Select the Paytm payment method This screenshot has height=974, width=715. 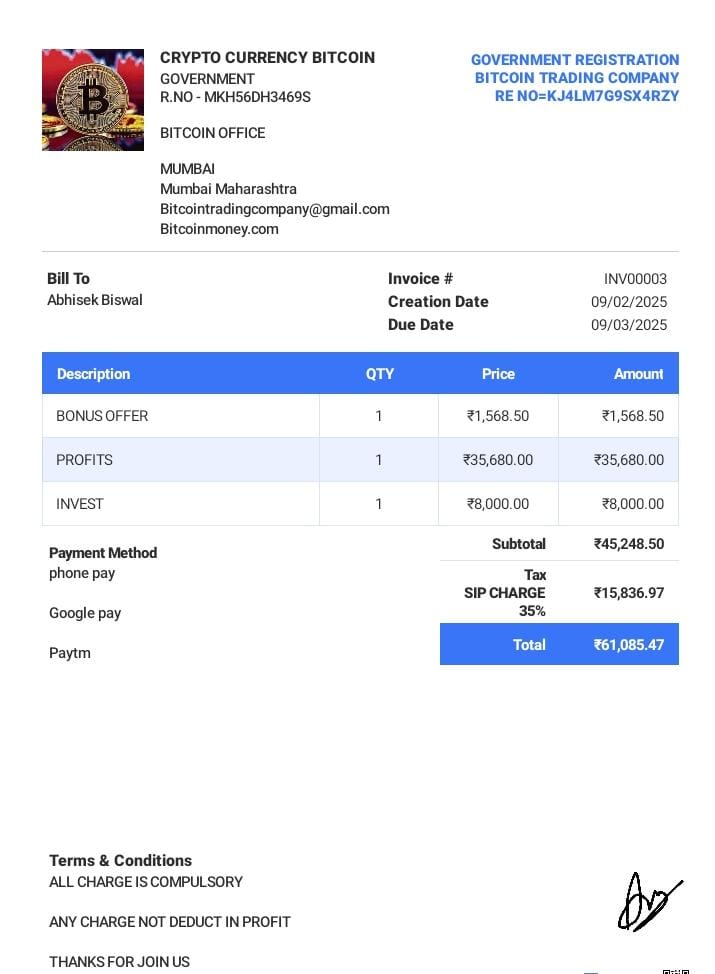click(x=70, y=653)
